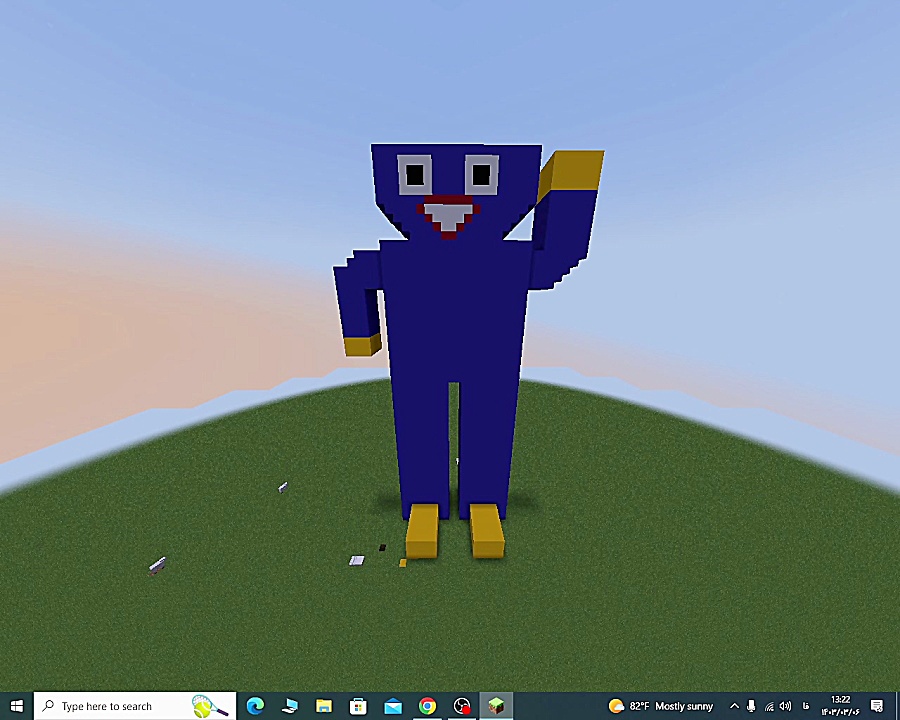900x720 pixels.
Task: Click the yellow raised hand block
Action: click(571, 174)
